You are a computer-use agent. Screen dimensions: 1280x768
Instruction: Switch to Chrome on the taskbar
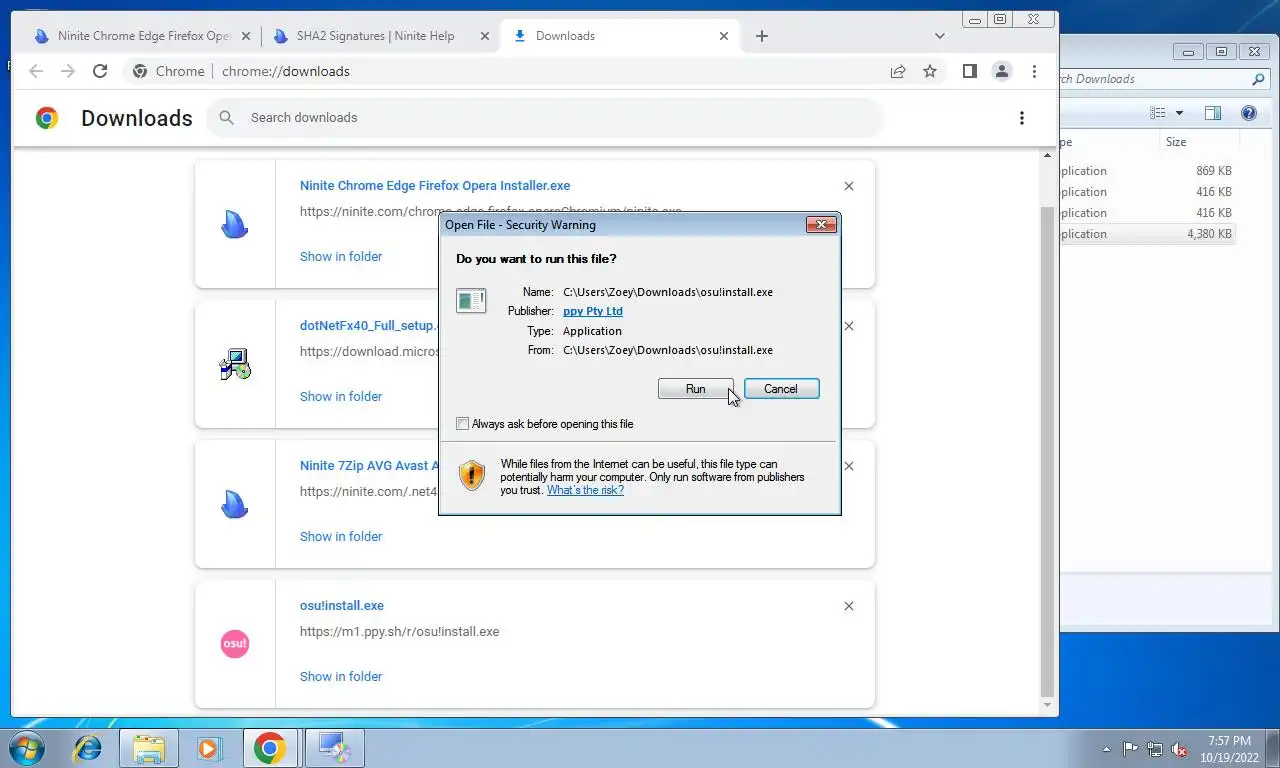270,748
